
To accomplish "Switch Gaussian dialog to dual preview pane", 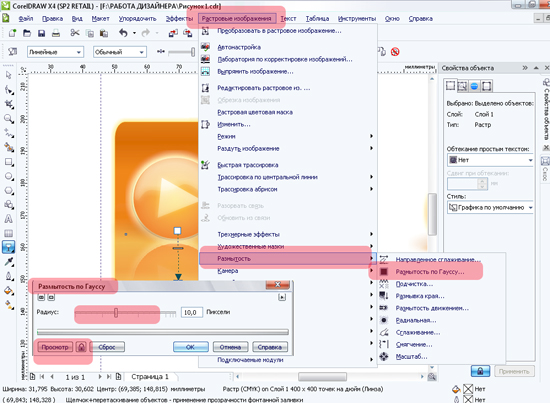I will [41, 297].
